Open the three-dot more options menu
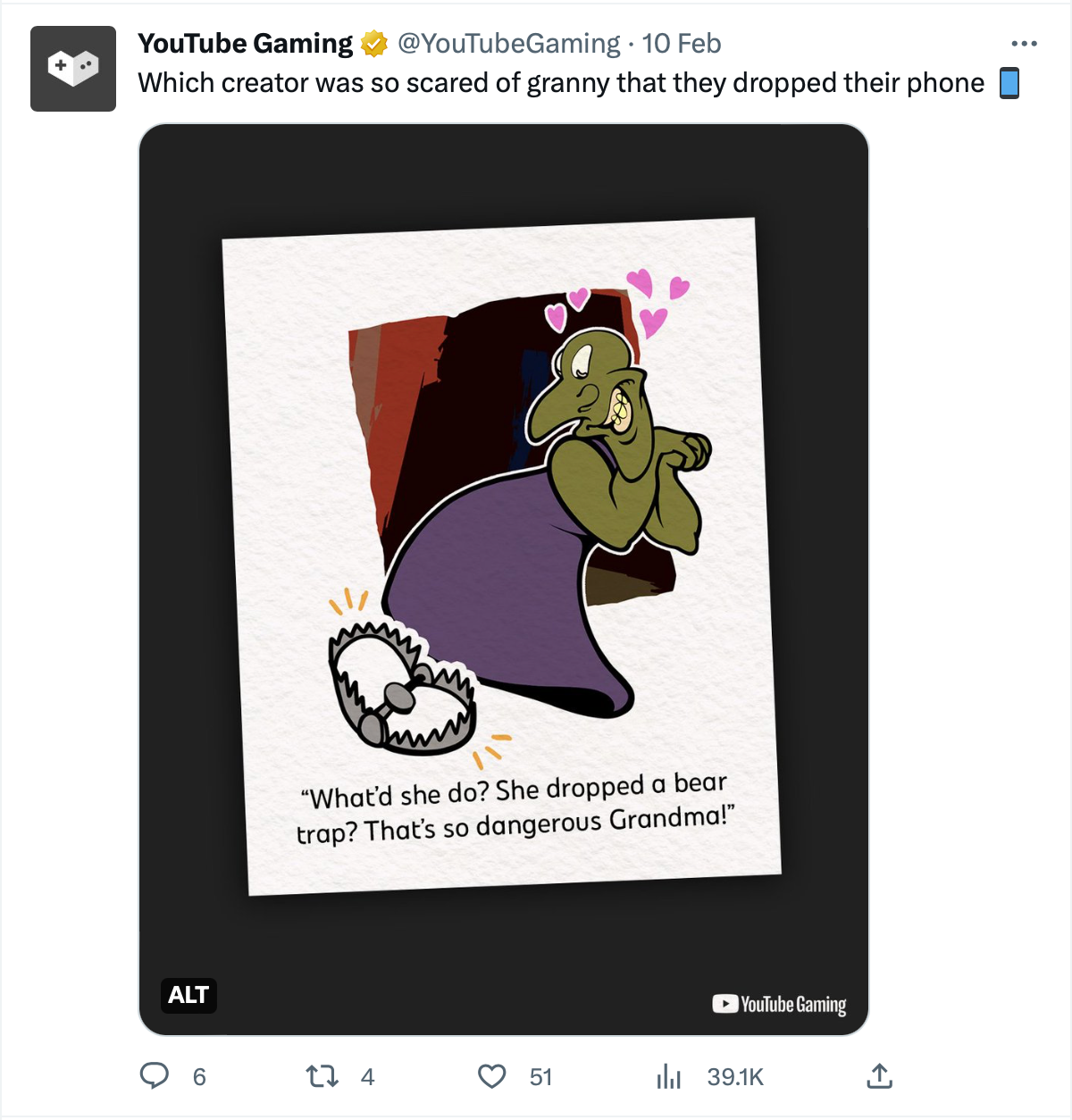1072x1120 pixels. [x=1024, y=44]
